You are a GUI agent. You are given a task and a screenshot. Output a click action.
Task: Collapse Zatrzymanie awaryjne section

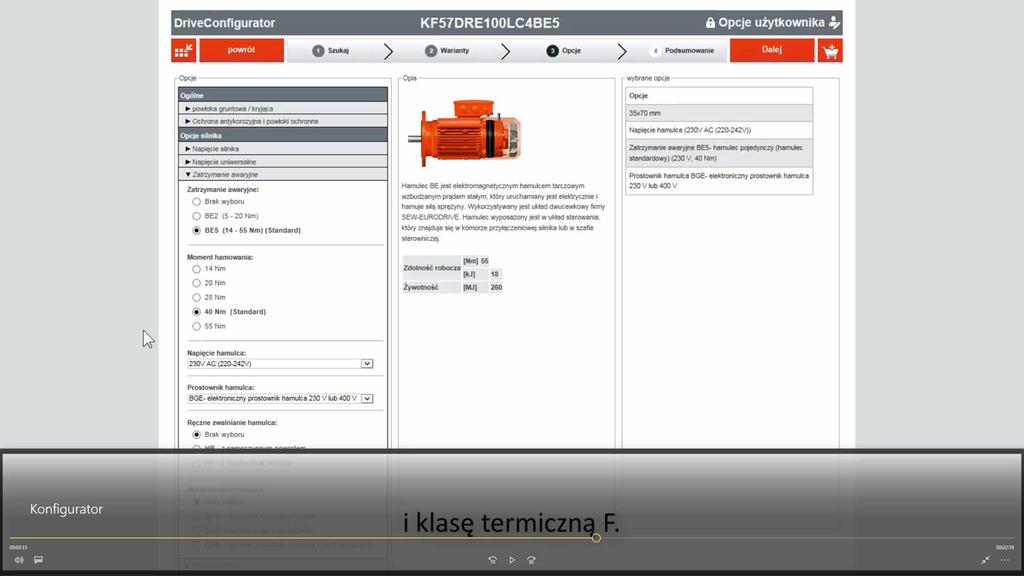[283, 175]
